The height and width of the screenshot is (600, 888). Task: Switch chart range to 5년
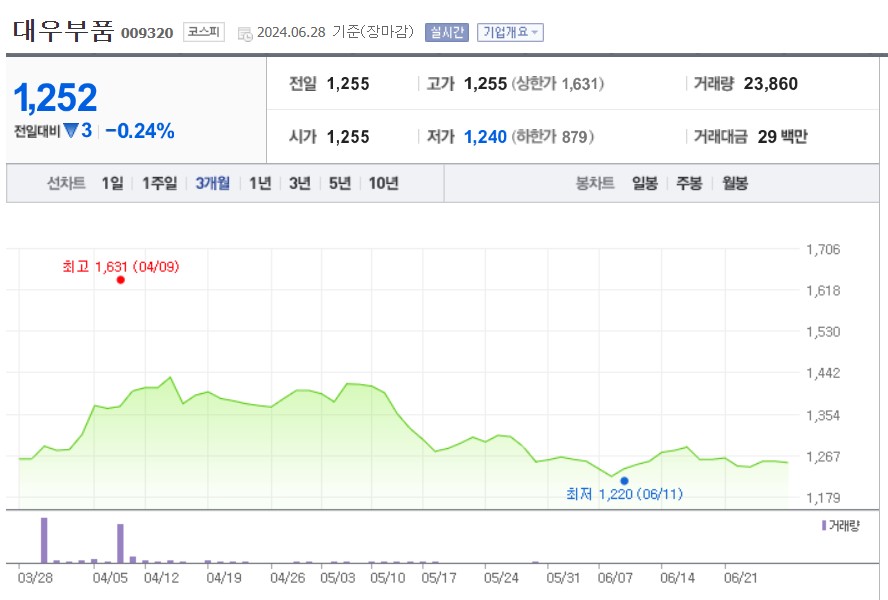340,183
